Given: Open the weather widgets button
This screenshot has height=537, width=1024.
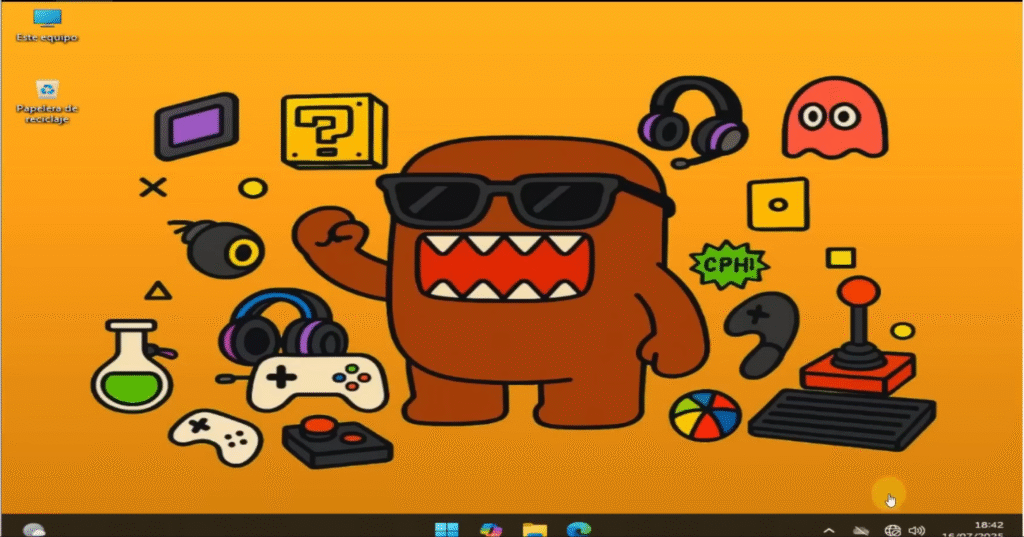Looking at the screenshot, I should tap(33, 529).
